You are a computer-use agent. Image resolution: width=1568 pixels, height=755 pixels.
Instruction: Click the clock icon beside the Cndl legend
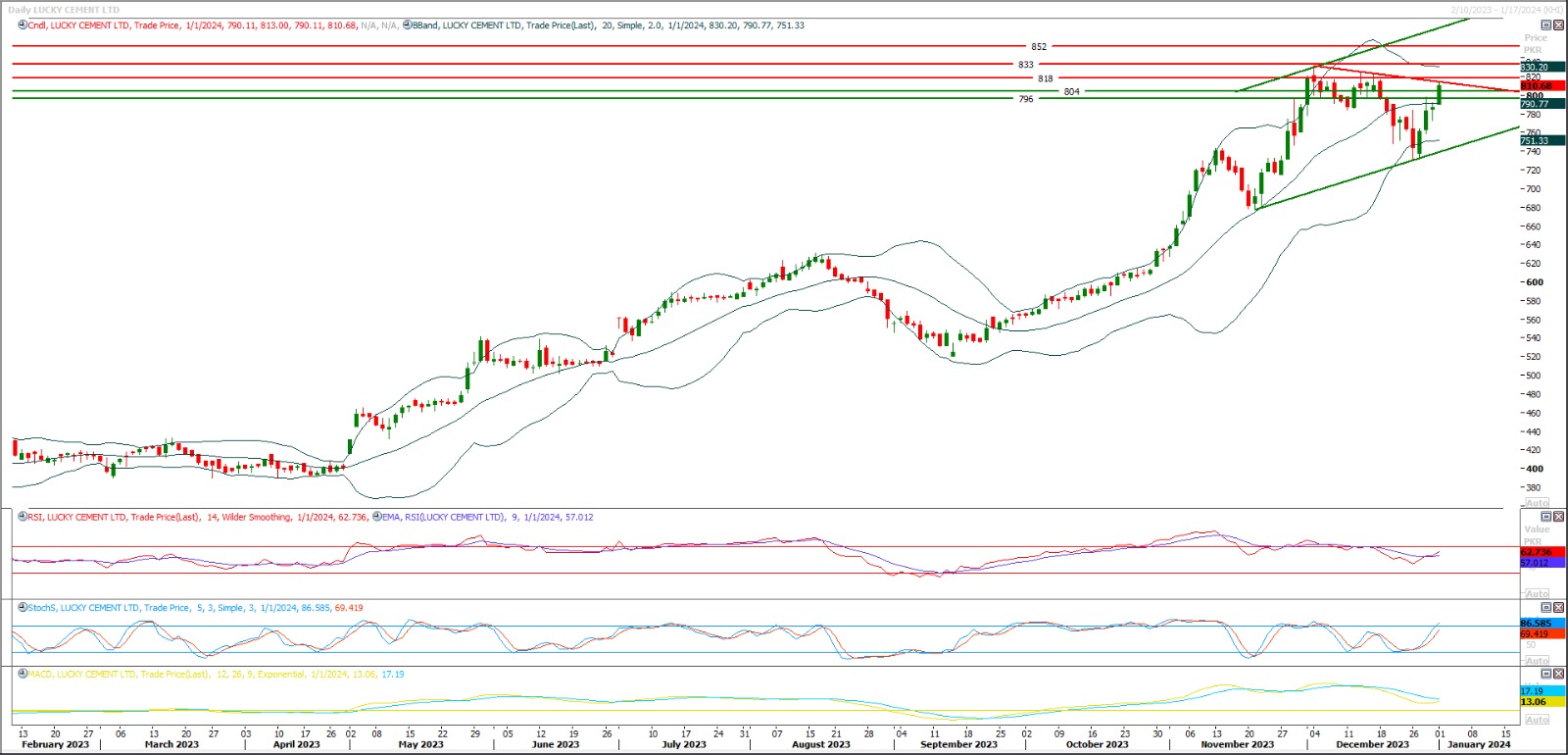[23, 25]
